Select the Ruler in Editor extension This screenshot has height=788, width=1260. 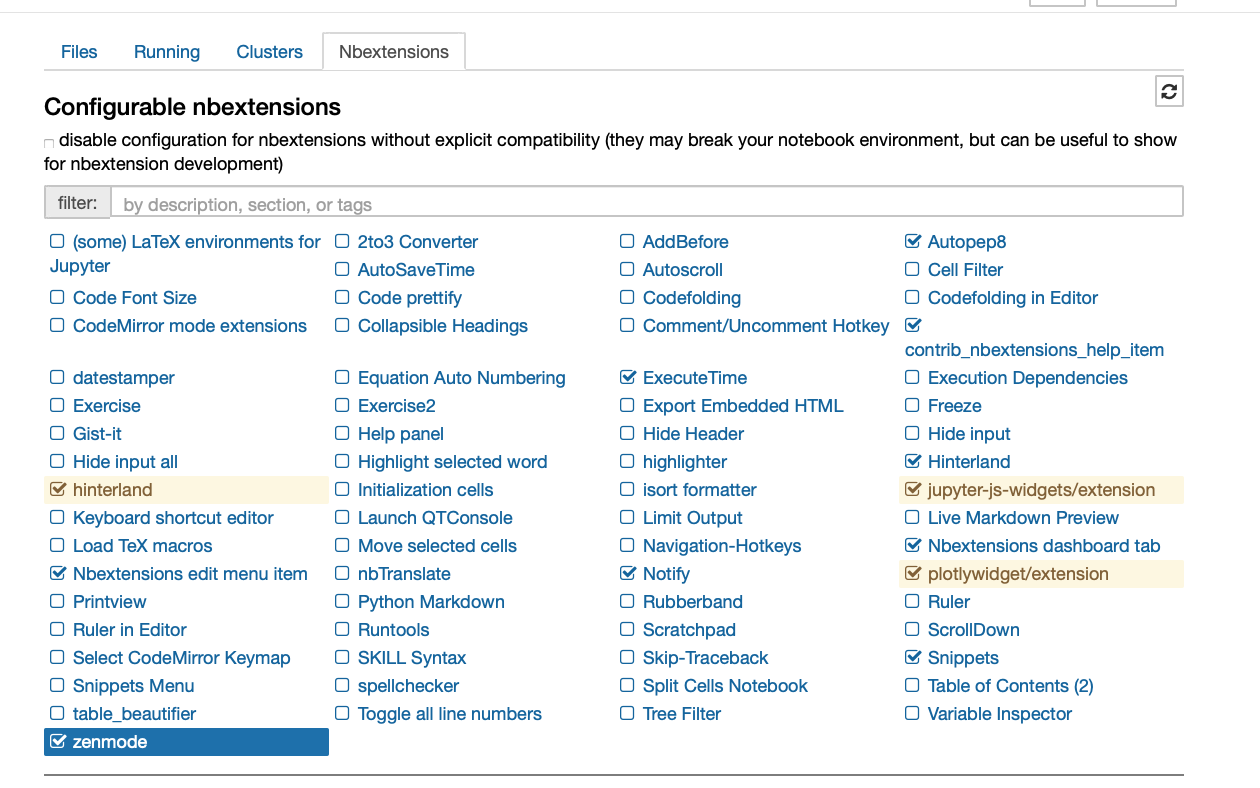pyautogui.click(x=130, y=630)
